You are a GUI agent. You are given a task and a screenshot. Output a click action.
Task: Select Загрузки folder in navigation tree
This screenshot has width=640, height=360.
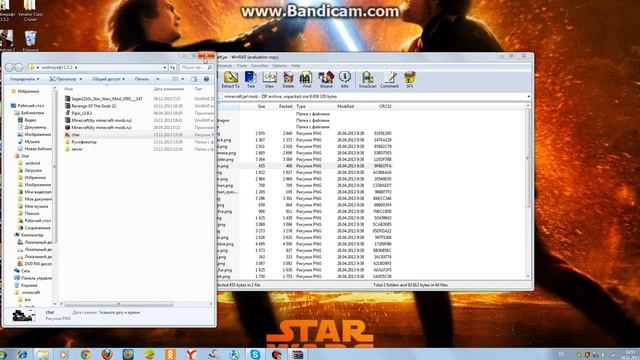pos(30,170)
